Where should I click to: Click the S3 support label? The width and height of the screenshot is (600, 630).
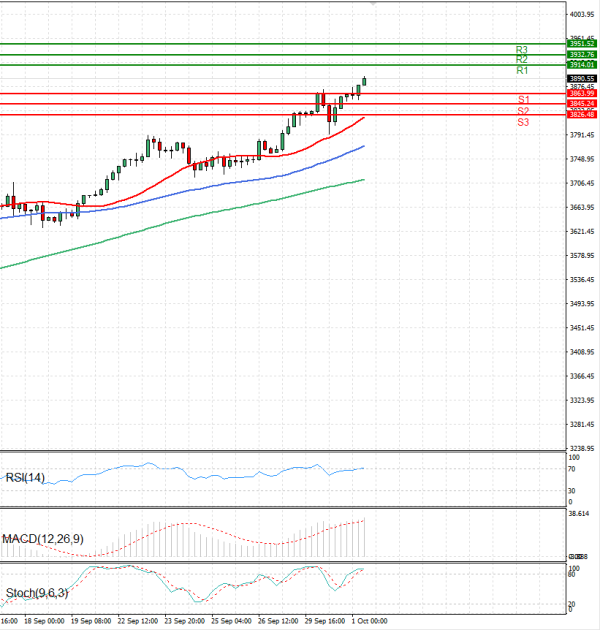pos(523,121)
